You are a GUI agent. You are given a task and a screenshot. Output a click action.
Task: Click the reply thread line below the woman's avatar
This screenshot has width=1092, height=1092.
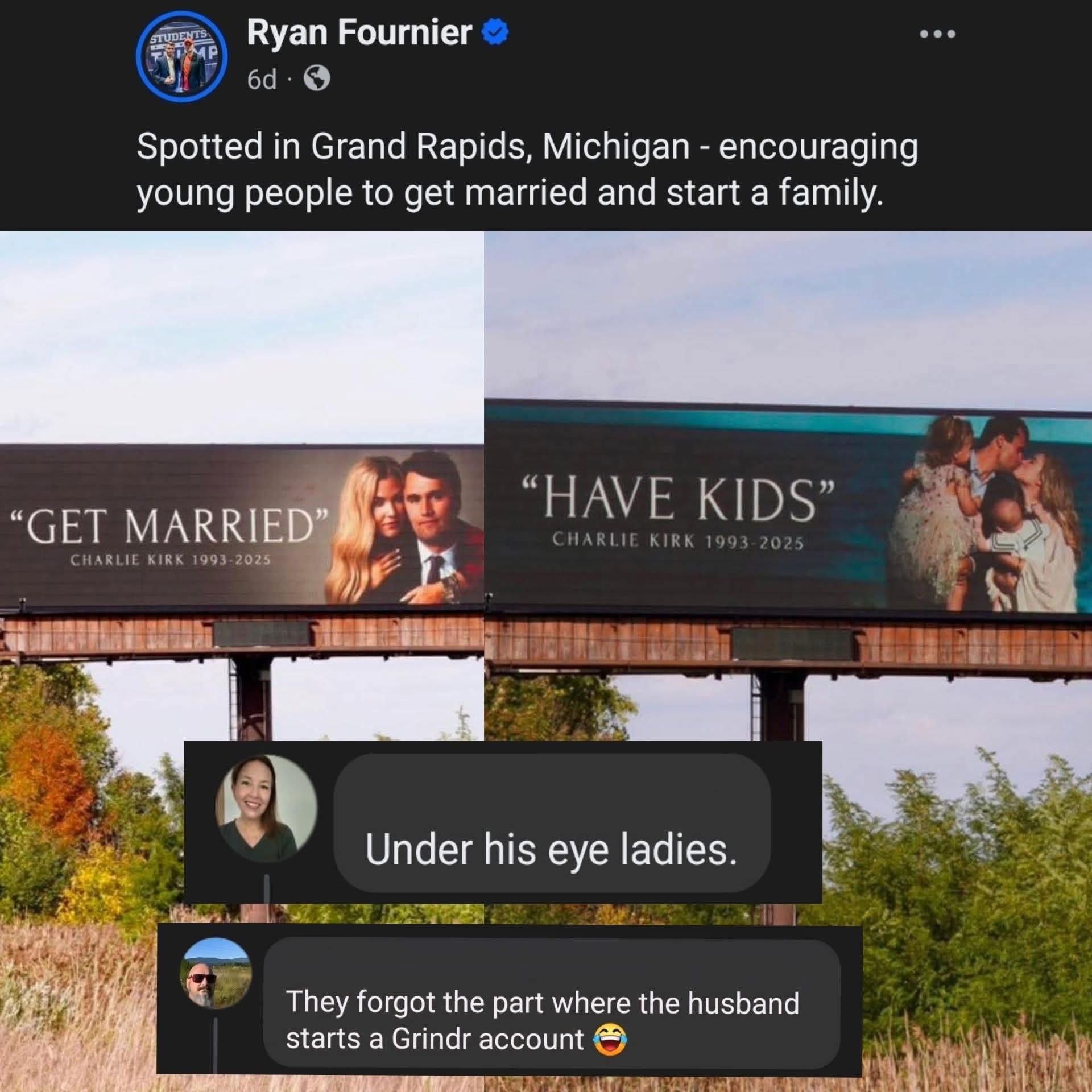coord(266,888)
